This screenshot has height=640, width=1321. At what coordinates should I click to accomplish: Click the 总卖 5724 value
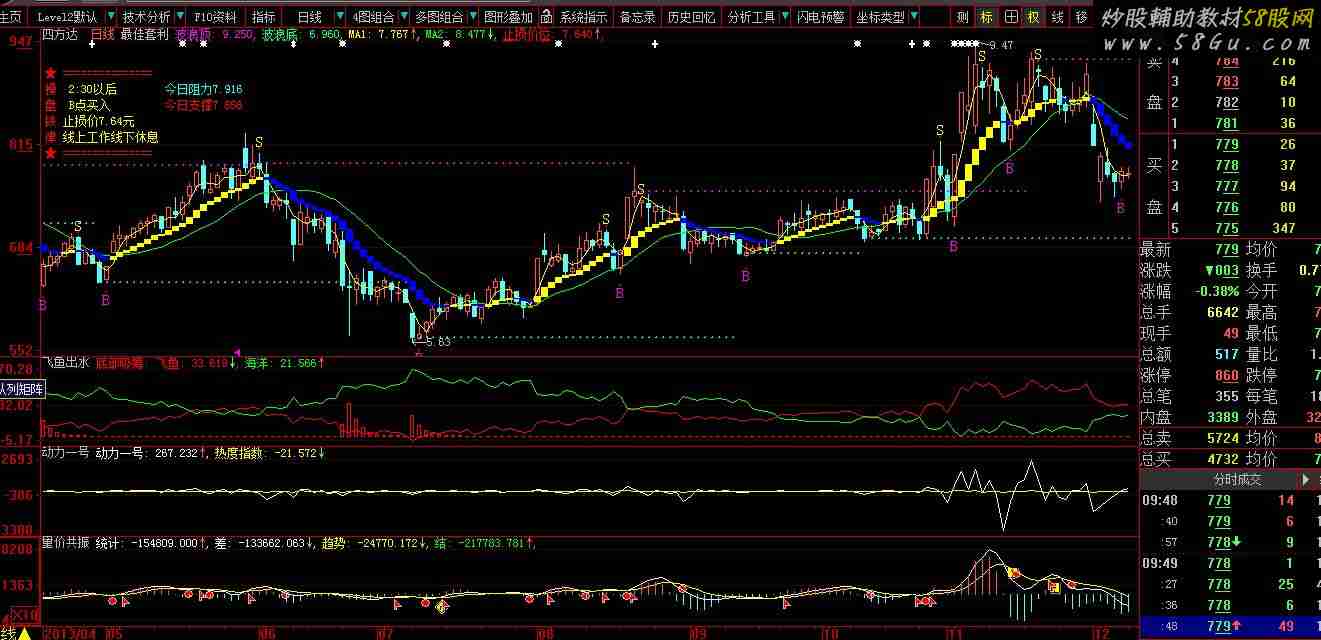click(1223, 438)
